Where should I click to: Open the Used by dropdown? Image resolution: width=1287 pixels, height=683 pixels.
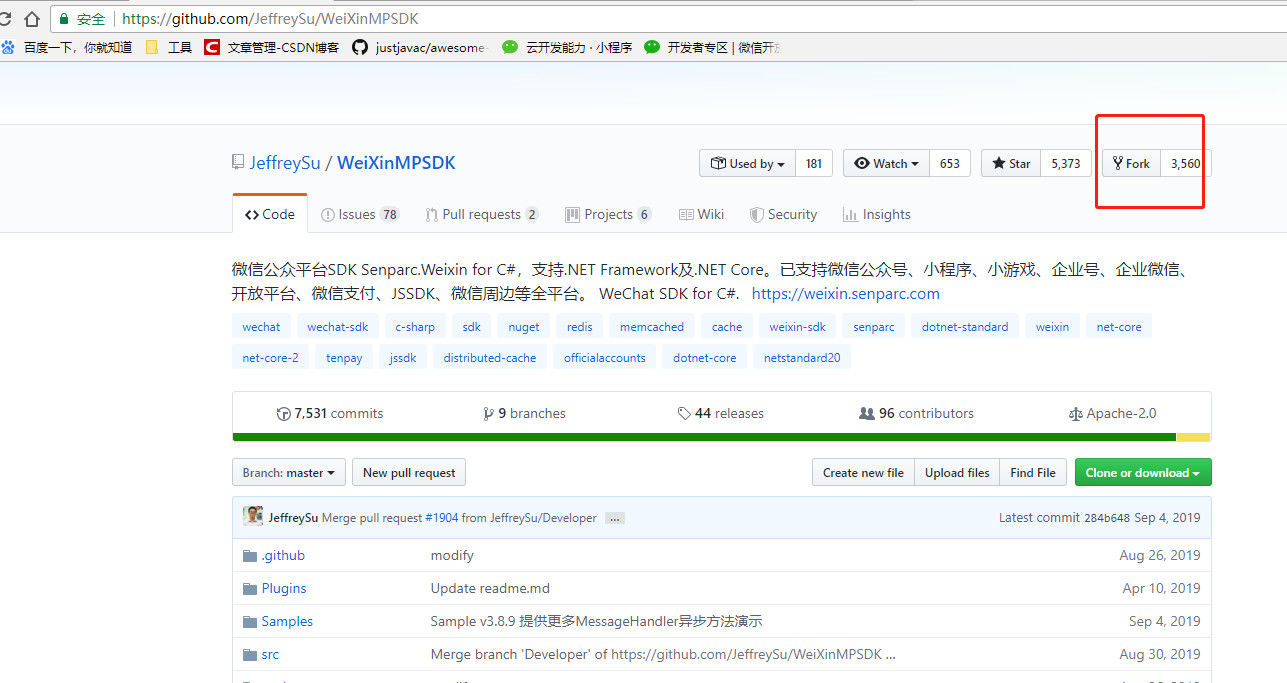pyautogui.click(x=747, y=163)
